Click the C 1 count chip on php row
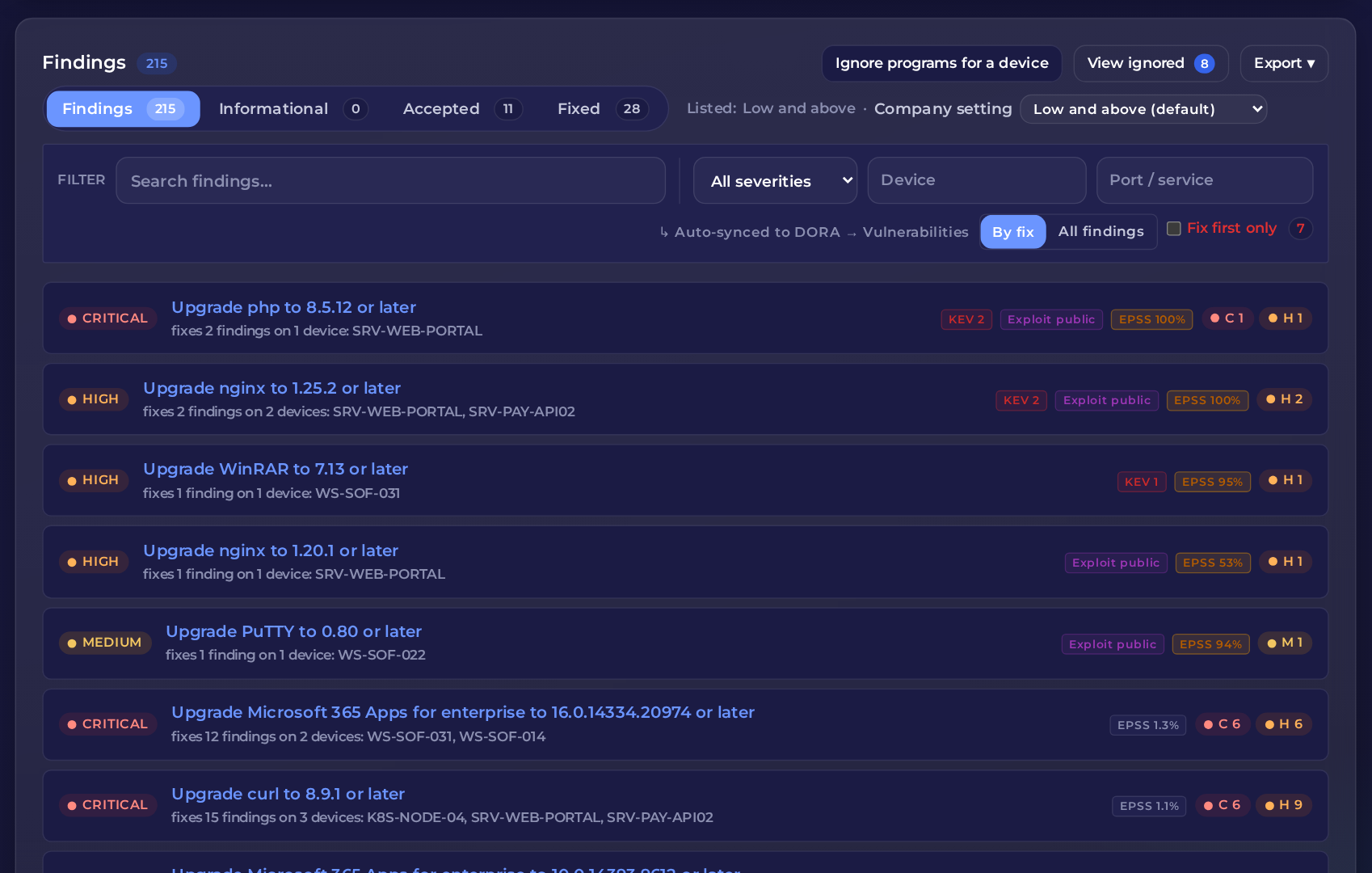 [1227, 318]
